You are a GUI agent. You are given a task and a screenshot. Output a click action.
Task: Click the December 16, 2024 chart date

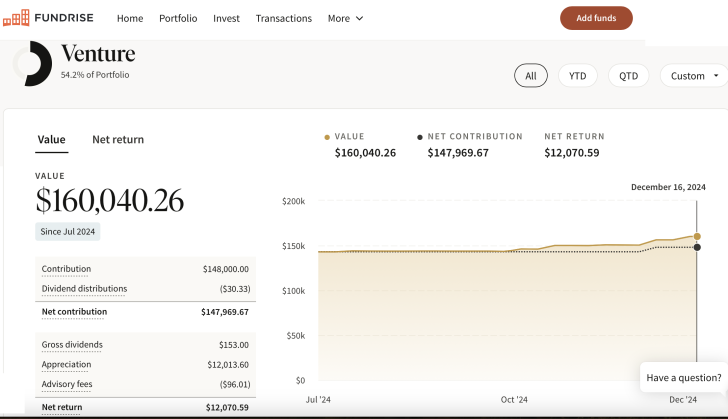(668, 187)
